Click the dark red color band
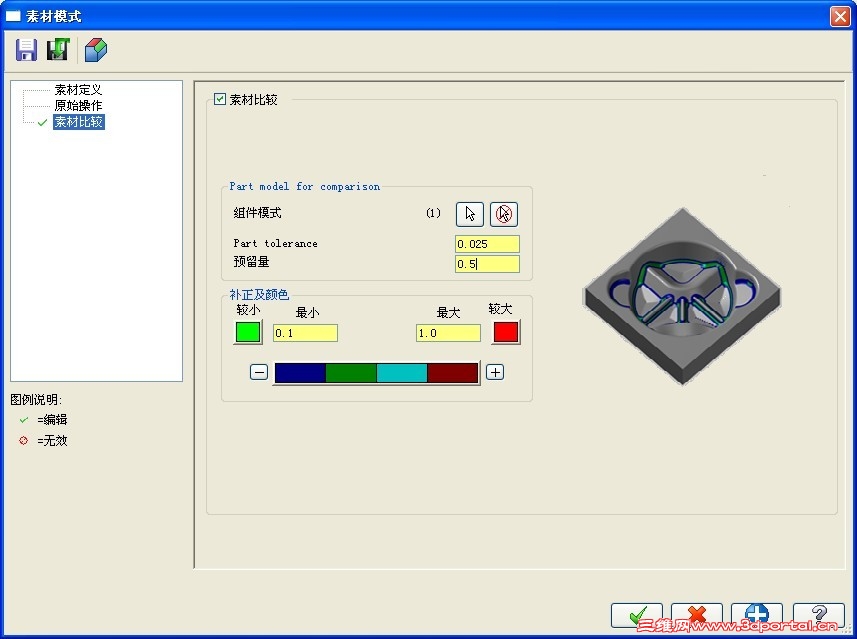857x639 pixels. 453,373
